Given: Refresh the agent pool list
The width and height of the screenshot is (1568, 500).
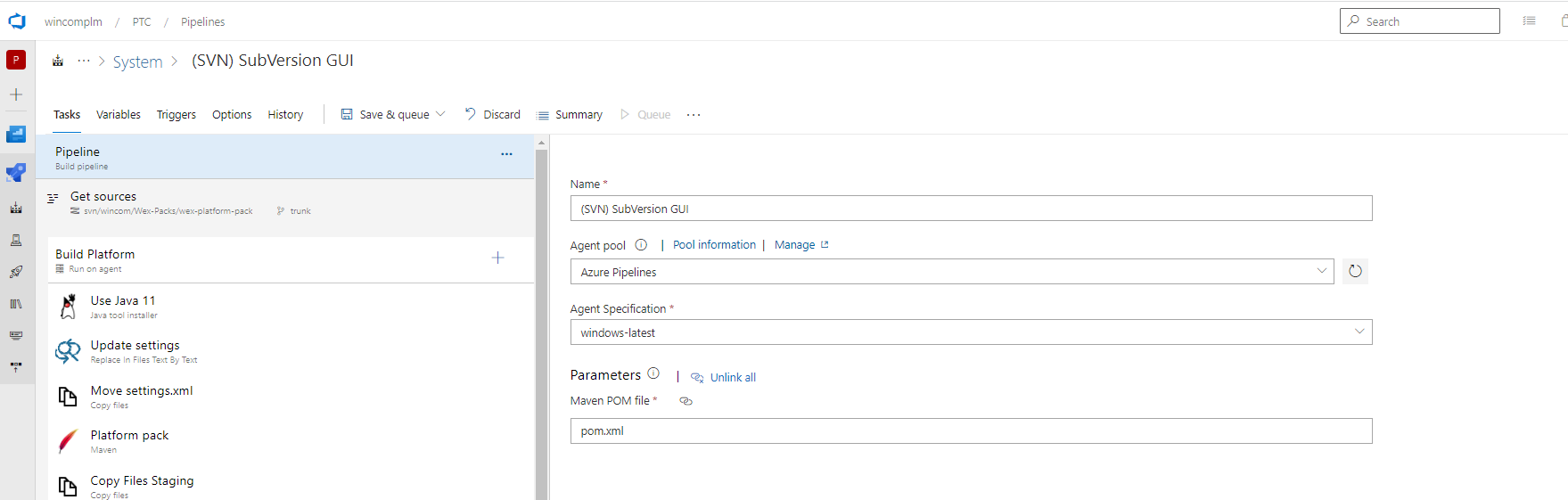Looking at the screenshot, I should [1355, 271].
